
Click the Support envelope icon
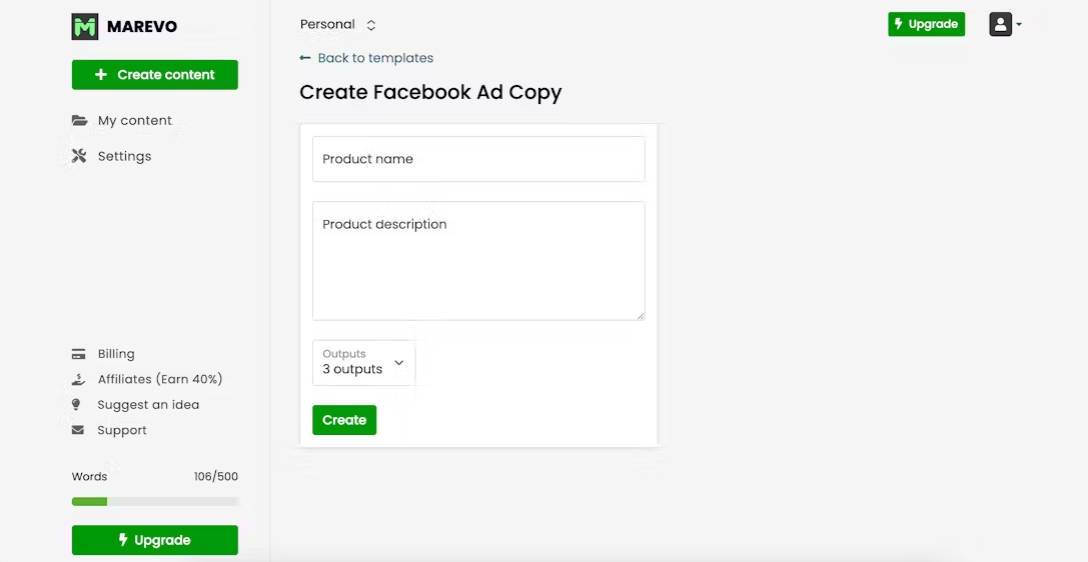(78, 431)
